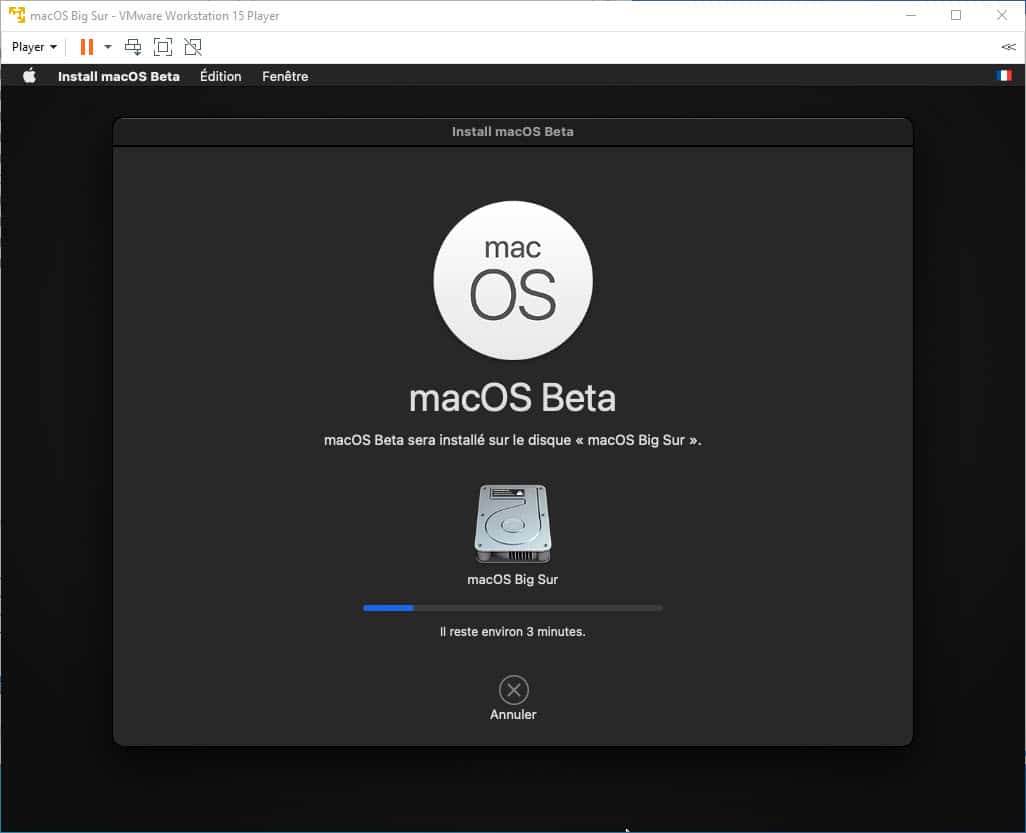Click the French flag input source
This screenshot has height=833, width=1026.
pos(1004,76)
